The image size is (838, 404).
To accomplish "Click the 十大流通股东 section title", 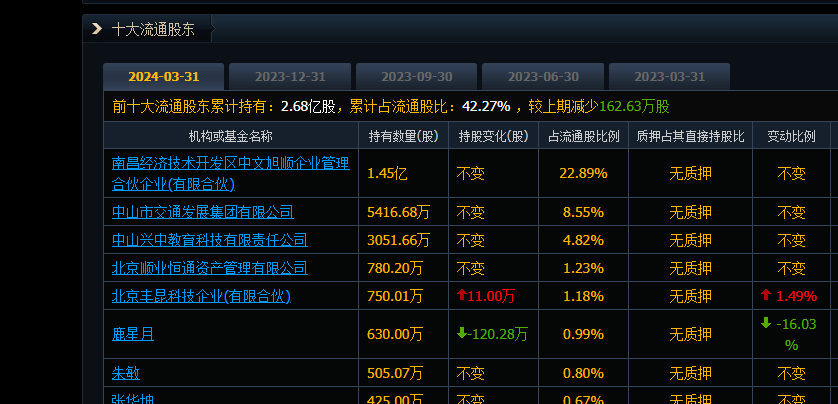I will tap(153, 29).
